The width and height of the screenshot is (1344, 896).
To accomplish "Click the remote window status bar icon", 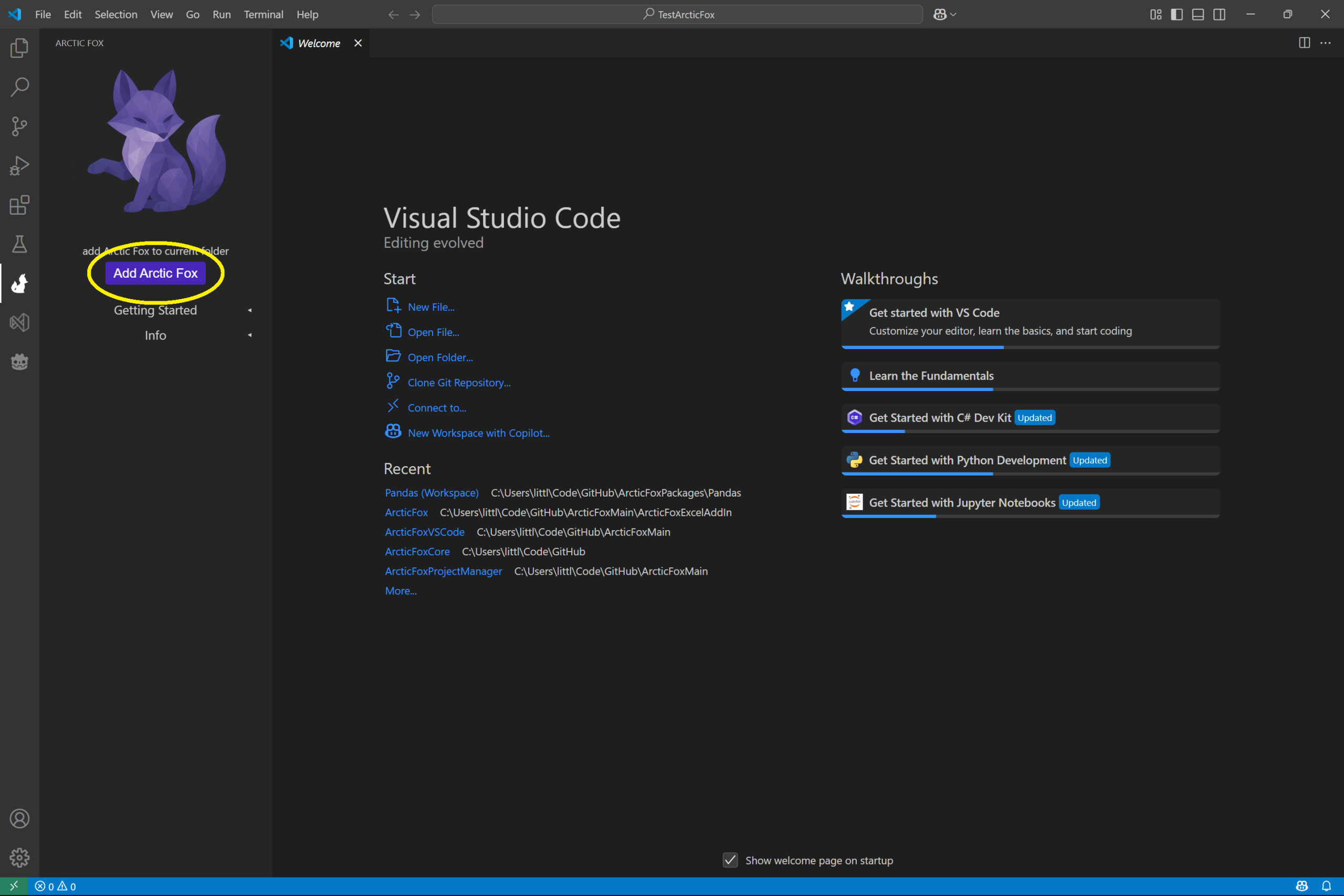I will click(x=14, y=886).
